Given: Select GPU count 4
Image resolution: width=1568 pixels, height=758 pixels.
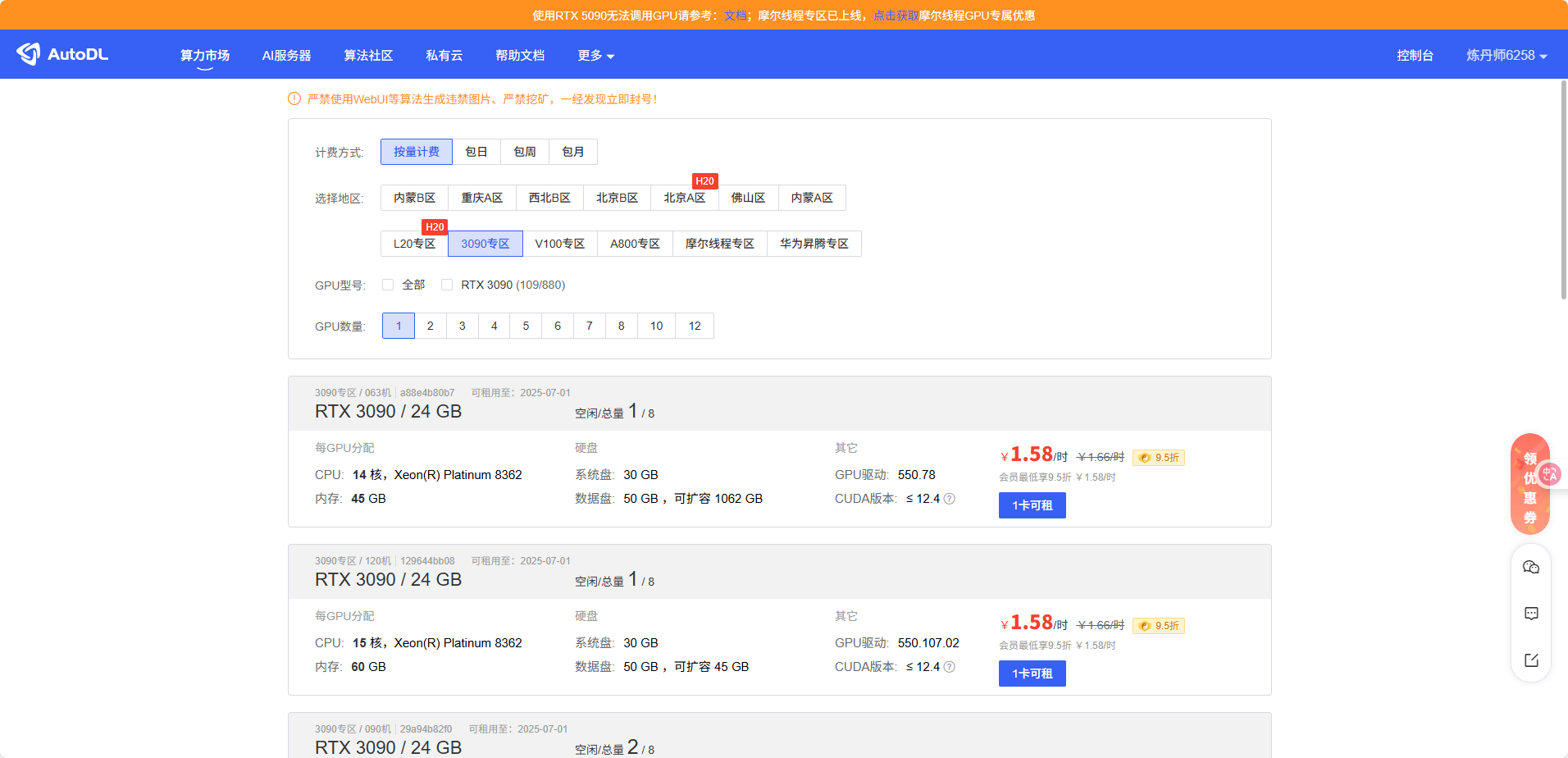Looking at the screenshot, I should click(x=494, y=326).
